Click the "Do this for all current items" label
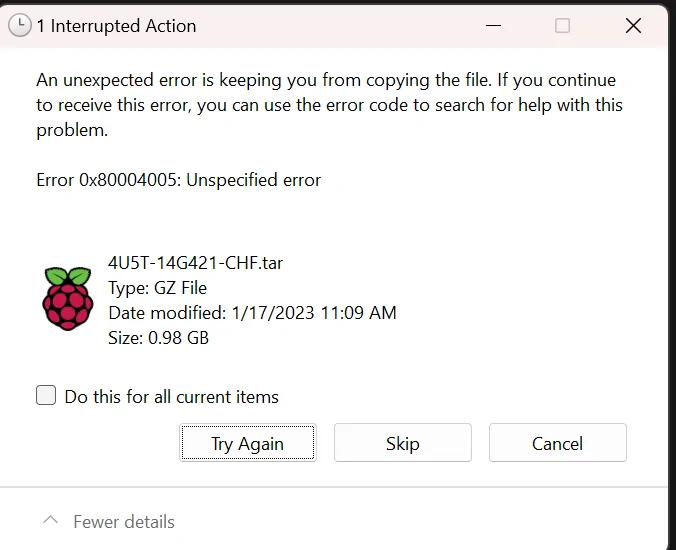This screenshot has height=550, width=676. (x=171, y=397)
